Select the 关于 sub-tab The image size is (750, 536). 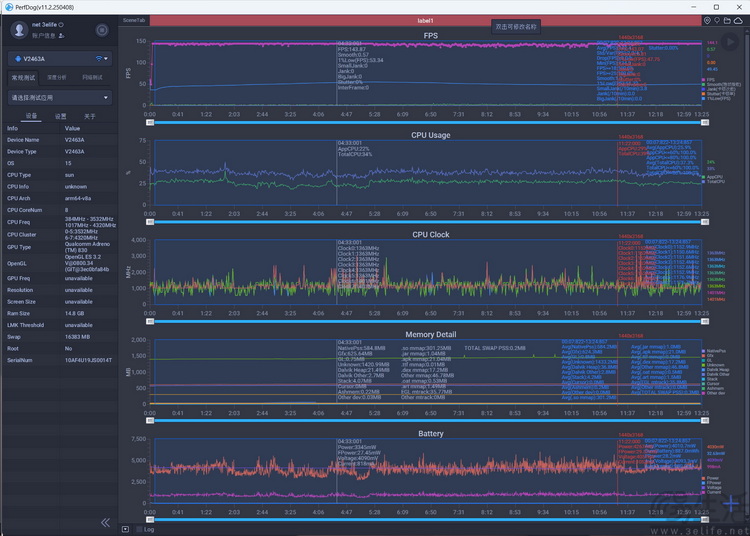[x=89, y=117]
